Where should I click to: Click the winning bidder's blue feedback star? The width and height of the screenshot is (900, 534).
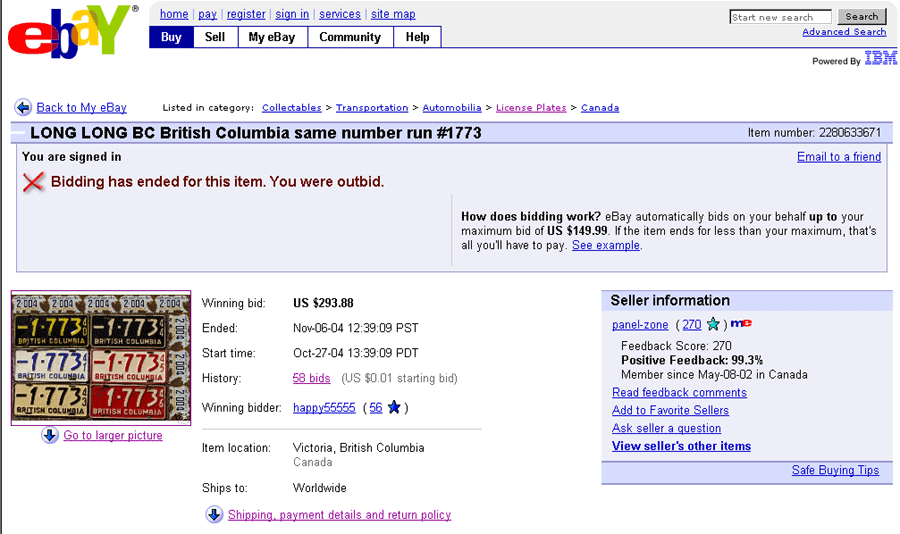coord(394,408)
